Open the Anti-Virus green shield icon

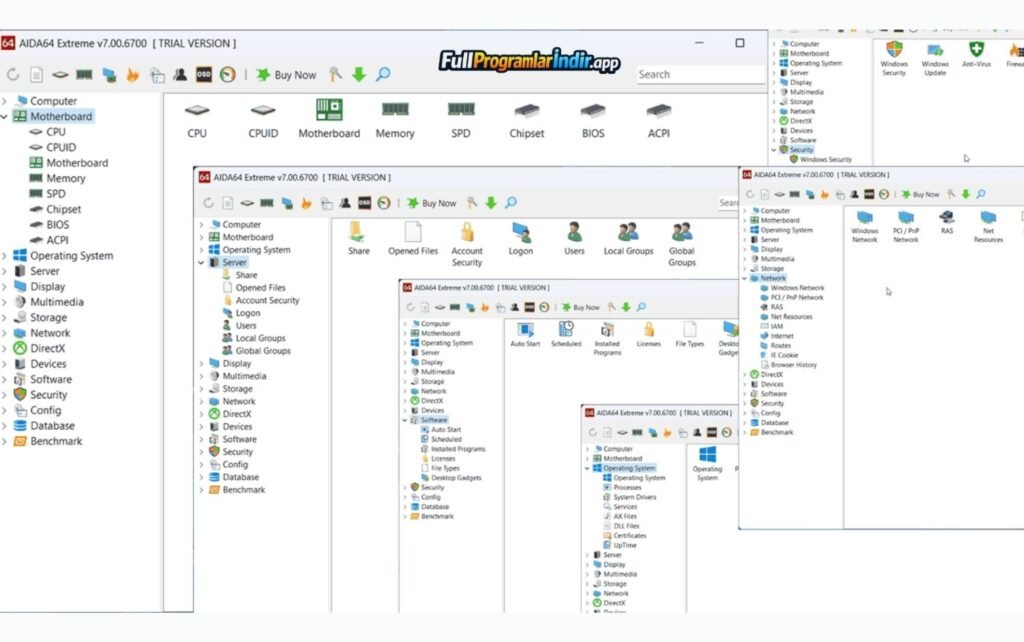976,50
